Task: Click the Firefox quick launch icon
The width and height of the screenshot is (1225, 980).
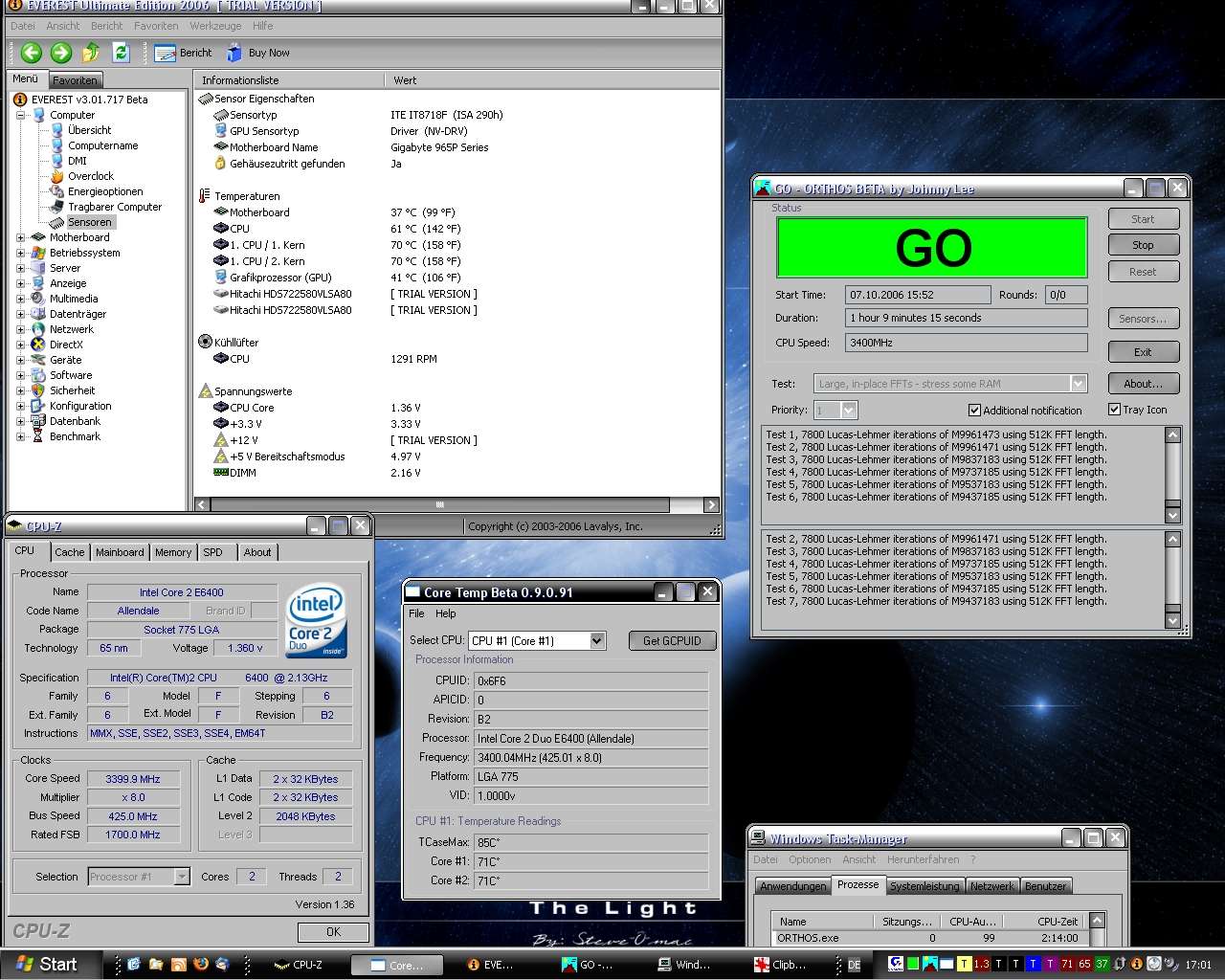Action: (x=200, y=965)
